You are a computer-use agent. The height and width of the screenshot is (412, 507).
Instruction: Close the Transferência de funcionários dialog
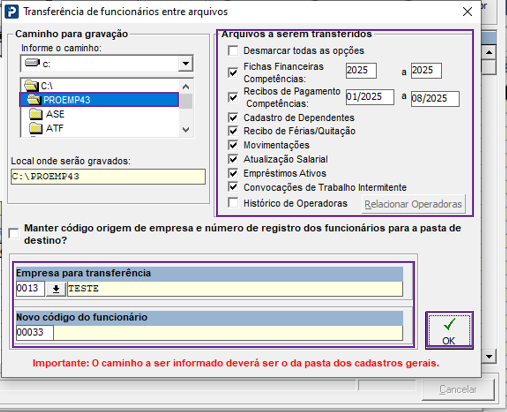click(467, 12)
